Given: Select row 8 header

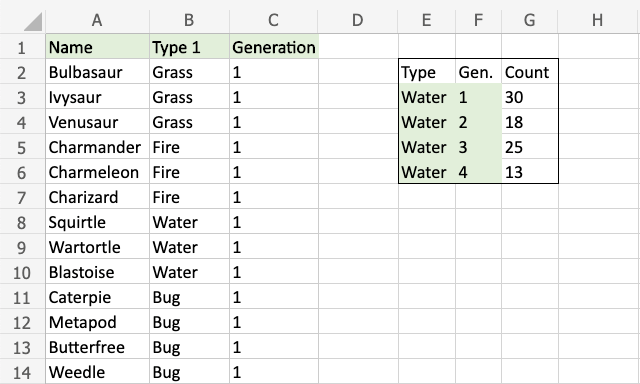Looking at the screenshot, I should click(22, 223).
